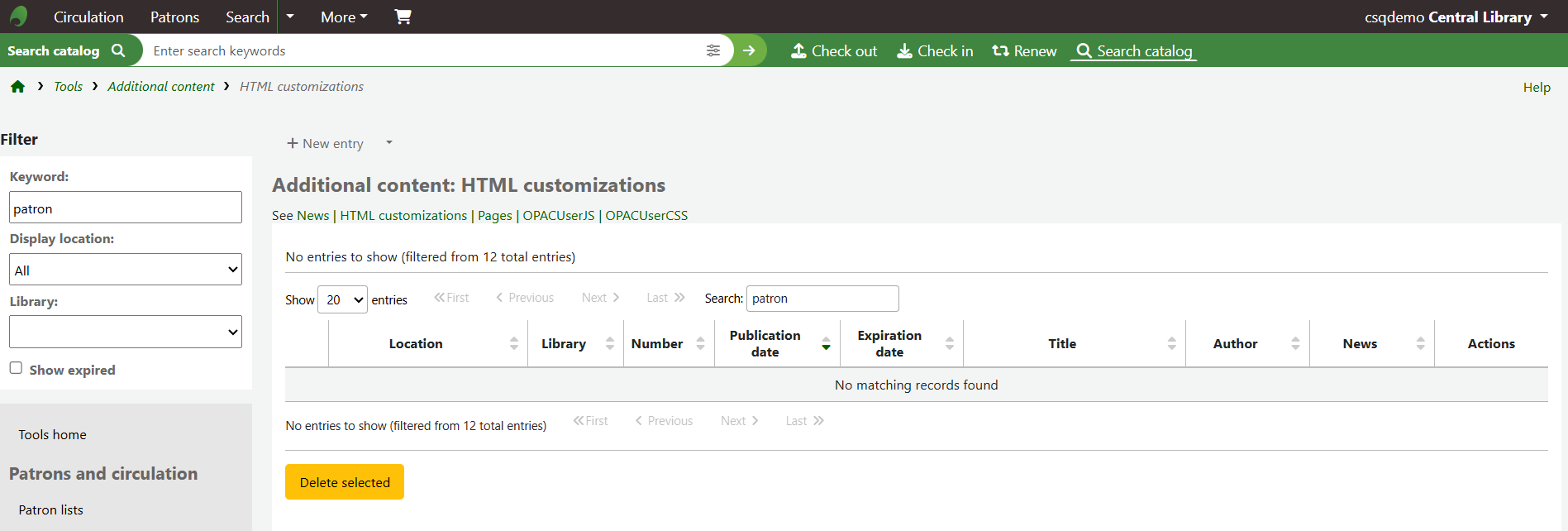Open the Library filter dropdown
The image size is (1568, 531).
(126, 332)
